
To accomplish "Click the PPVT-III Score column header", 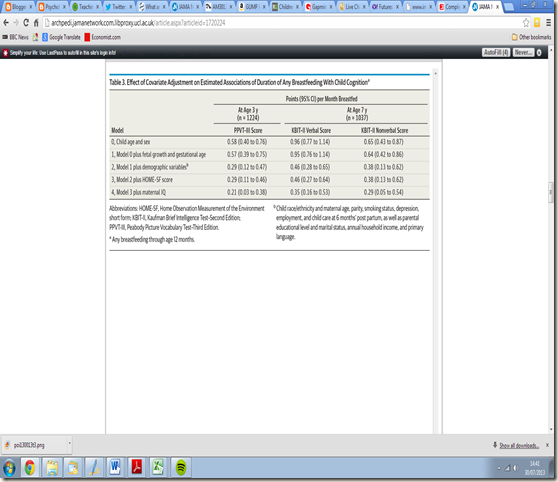I will click(248, 130).
